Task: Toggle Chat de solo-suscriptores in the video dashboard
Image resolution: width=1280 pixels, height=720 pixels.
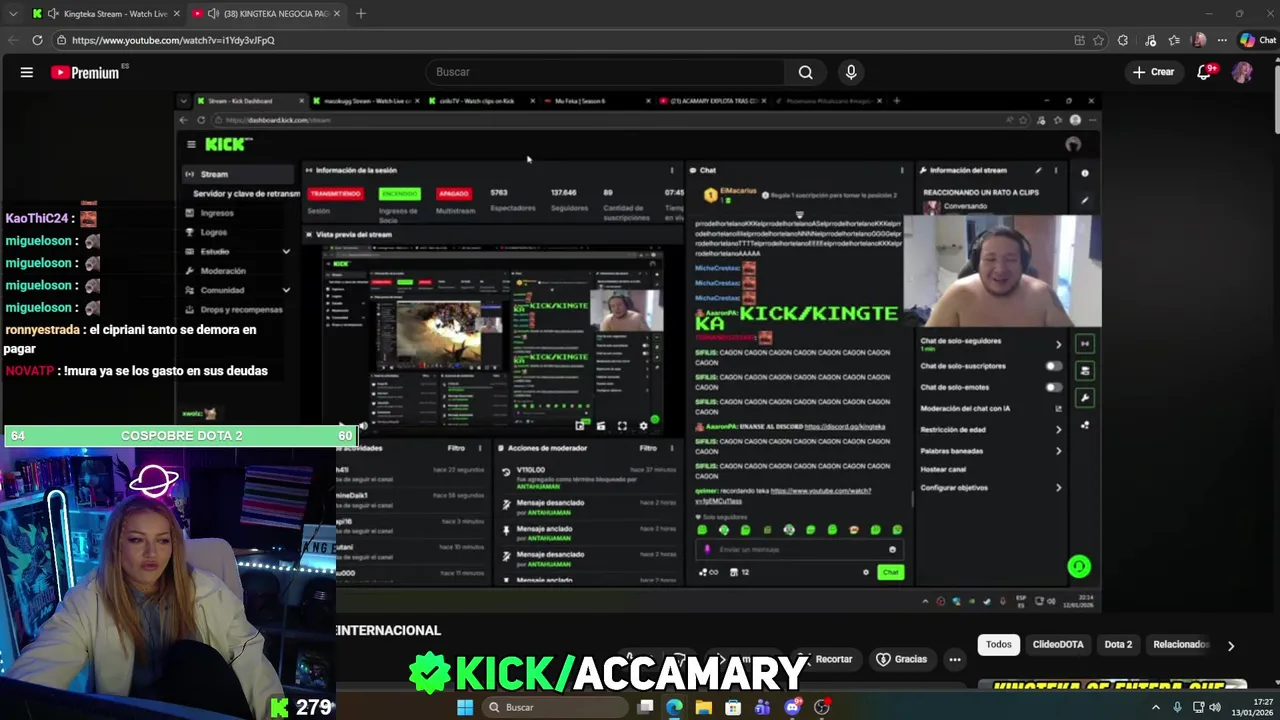Action: coord(1053,366)
